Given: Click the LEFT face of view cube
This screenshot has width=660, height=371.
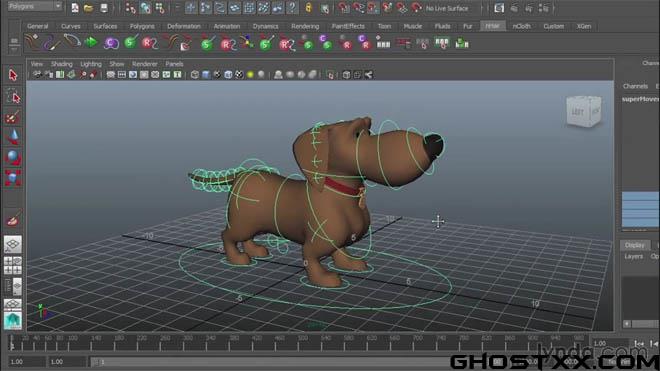Looking at the screenshot, I should [x=578, y=112].
